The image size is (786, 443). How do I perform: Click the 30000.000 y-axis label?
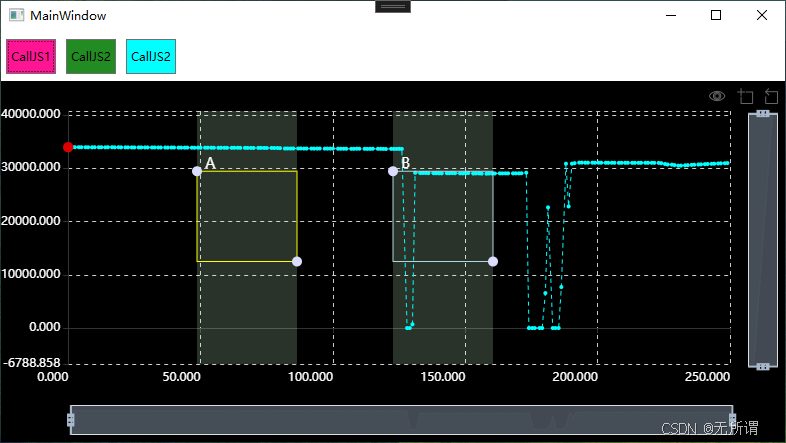pos(31,167)
